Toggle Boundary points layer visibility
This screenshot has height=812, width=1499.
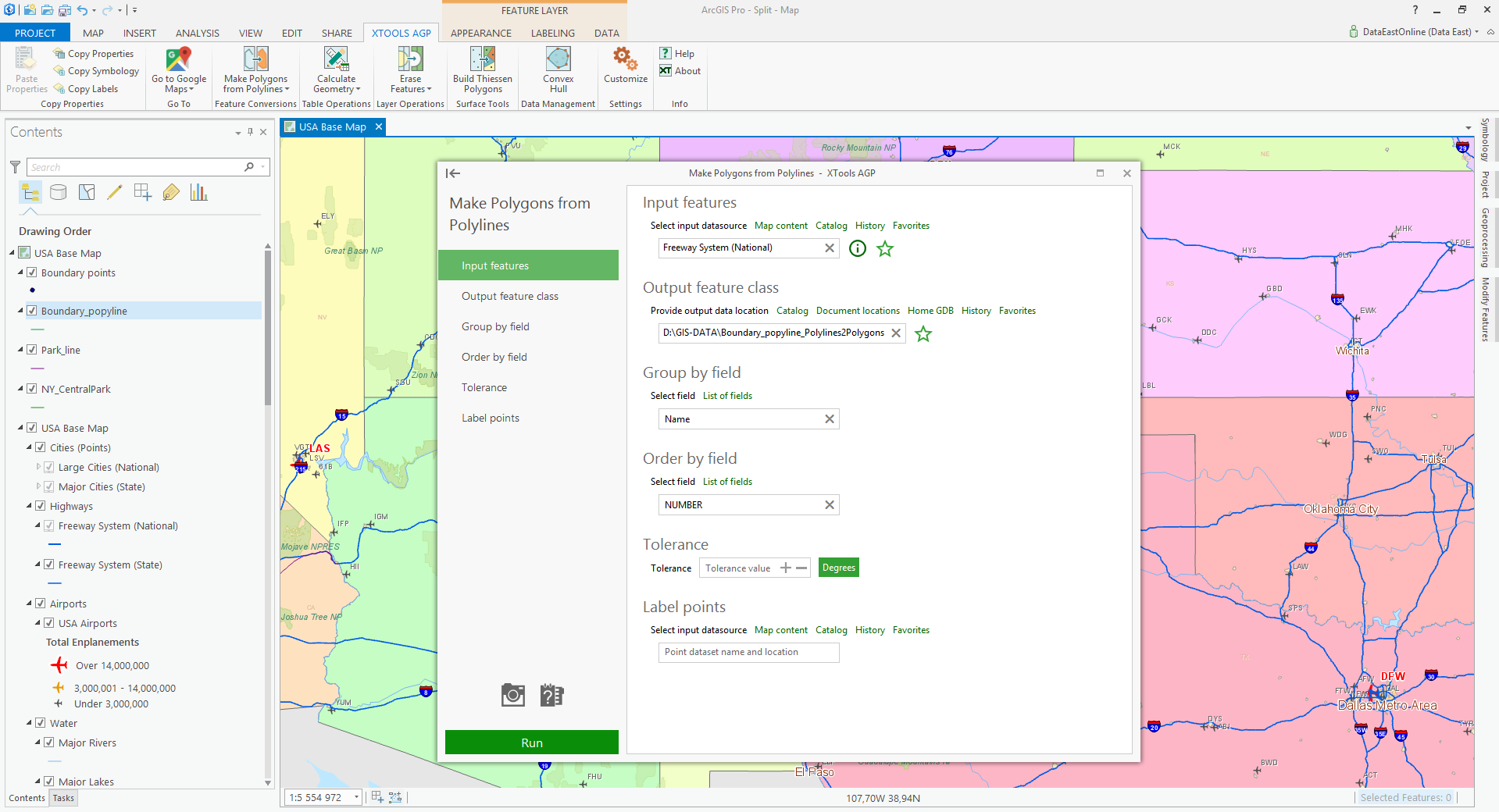pos(32,272)
